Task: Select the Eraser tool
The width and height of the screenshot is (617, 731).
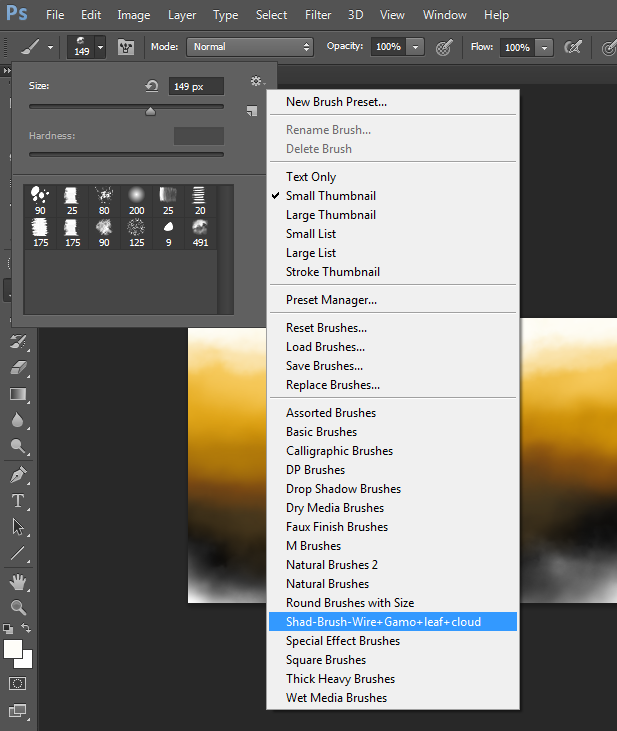Action: [18, 367]
